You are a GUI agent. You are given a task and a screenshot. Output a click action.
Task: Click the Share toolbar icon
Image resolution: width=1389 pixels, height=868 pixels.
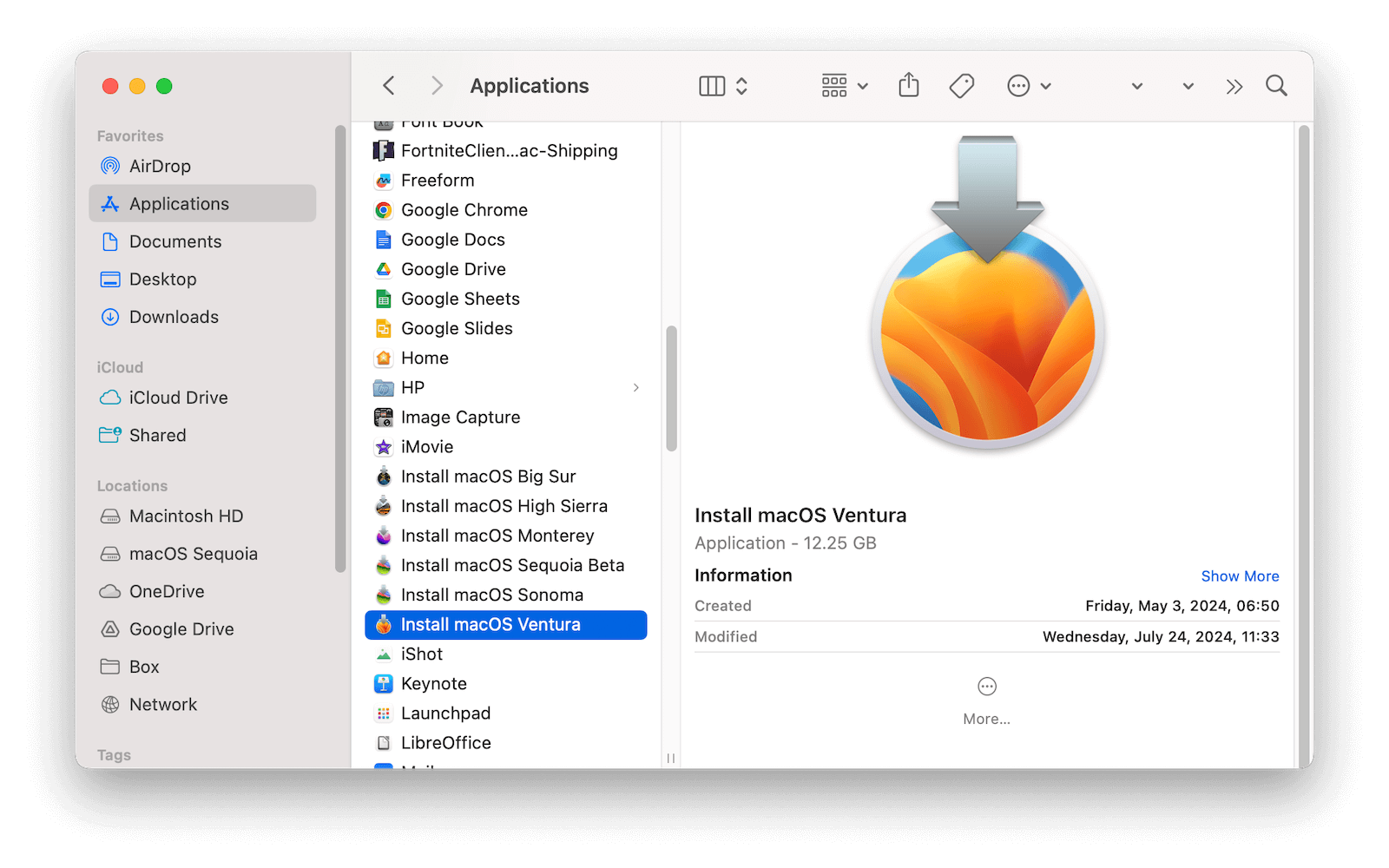coord(908,85)
